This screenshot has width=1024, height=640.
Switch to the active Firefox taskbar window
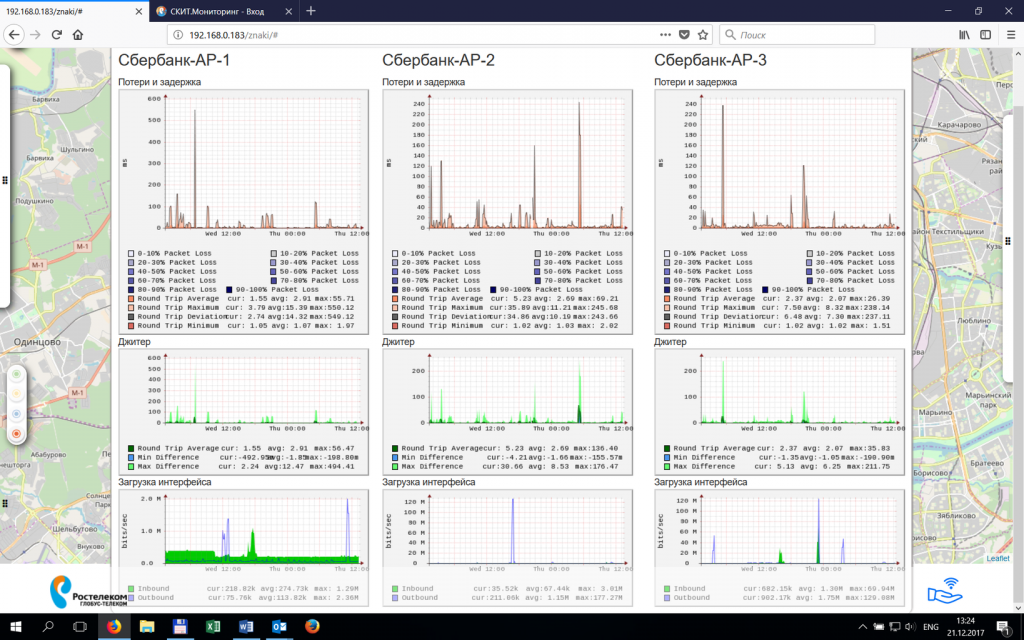coord(114,627)
